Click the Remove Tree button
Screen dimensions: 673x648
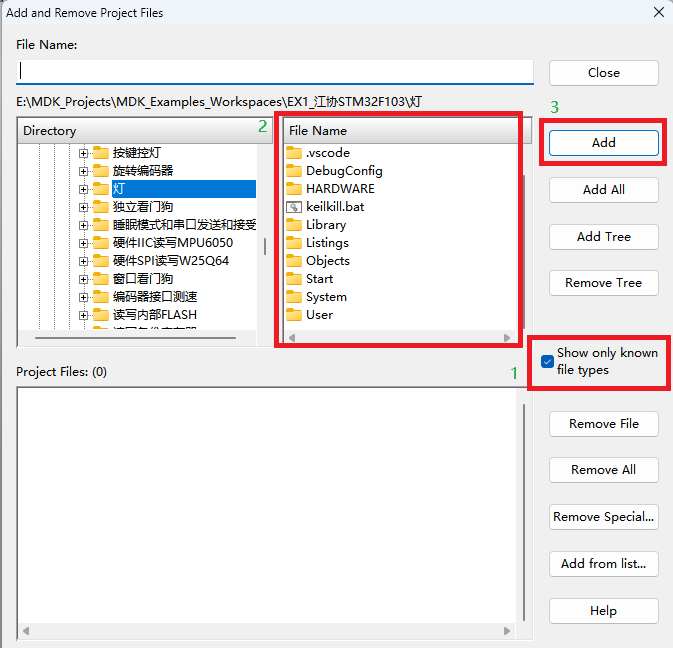603,283
